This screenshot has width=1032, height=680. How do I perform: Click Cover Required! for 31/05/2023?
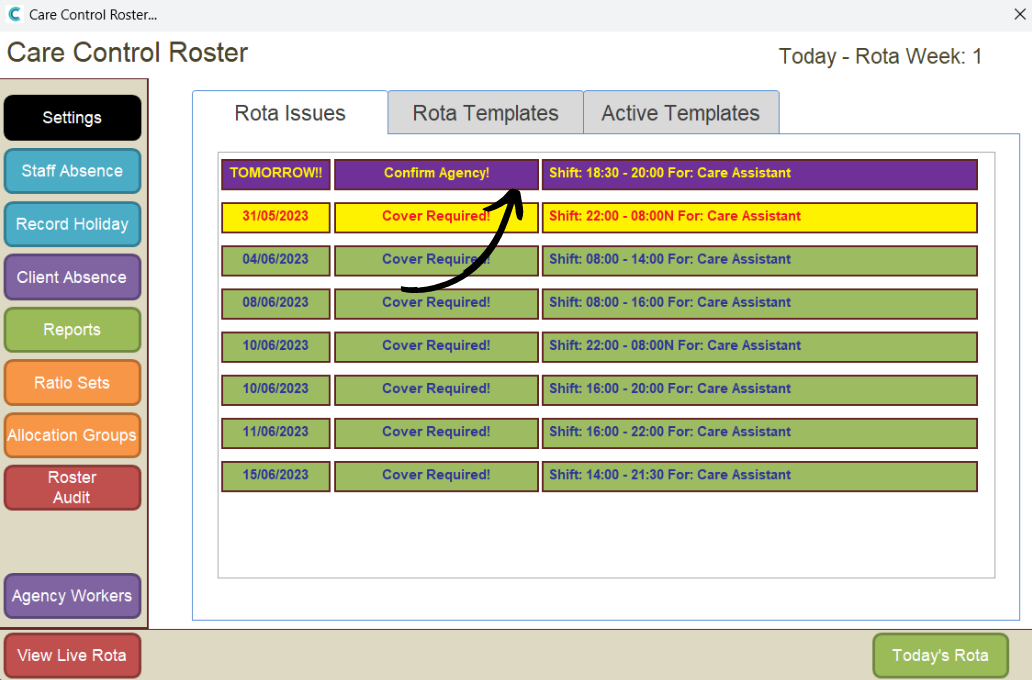coord(436,217)
